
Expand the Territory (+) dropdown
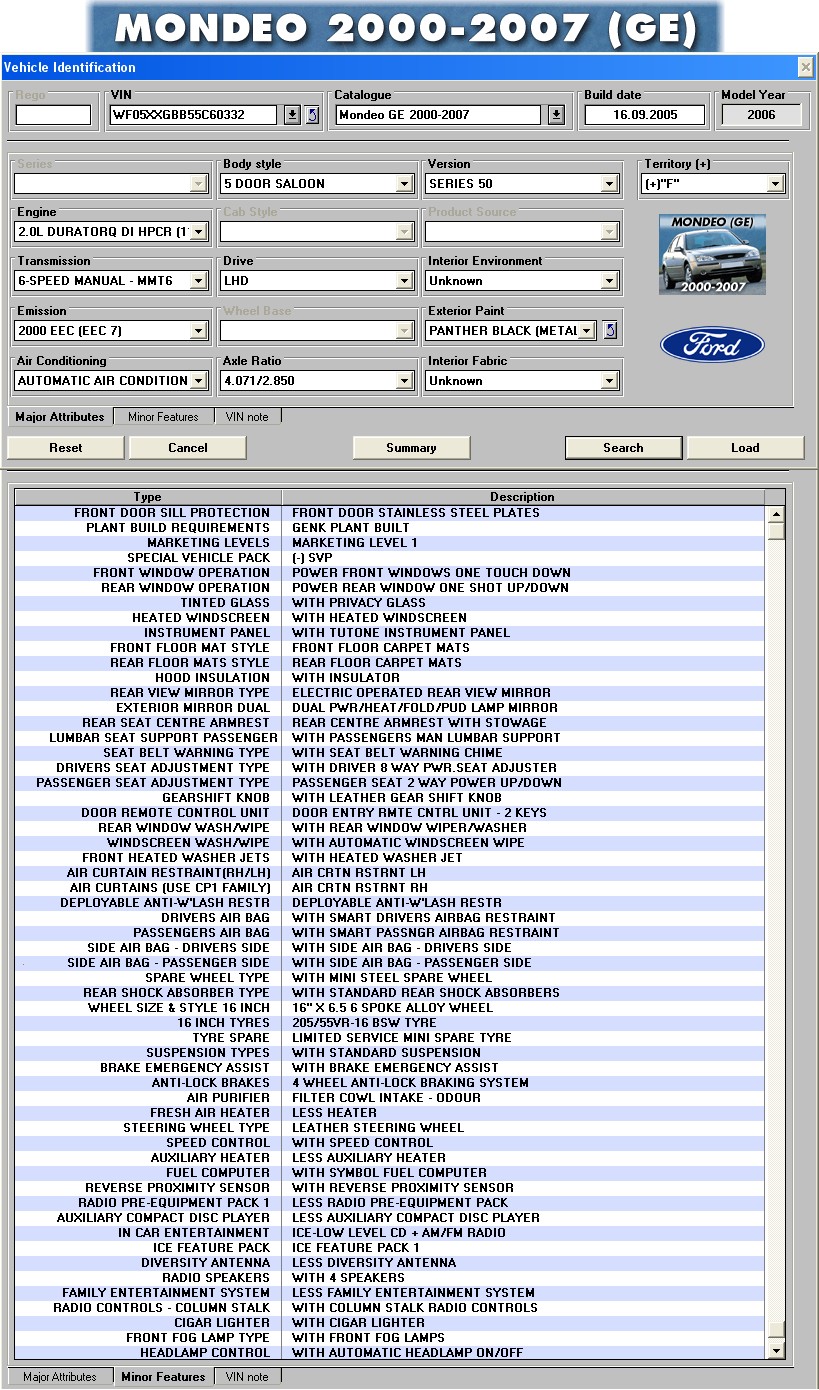774,184
